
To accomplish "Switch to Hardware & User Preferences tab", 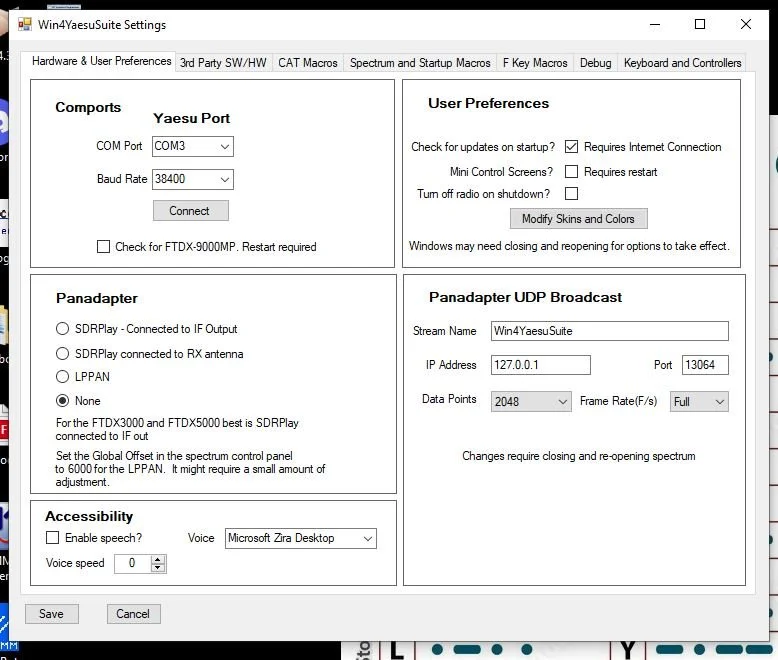I will (x=101, y=61).
